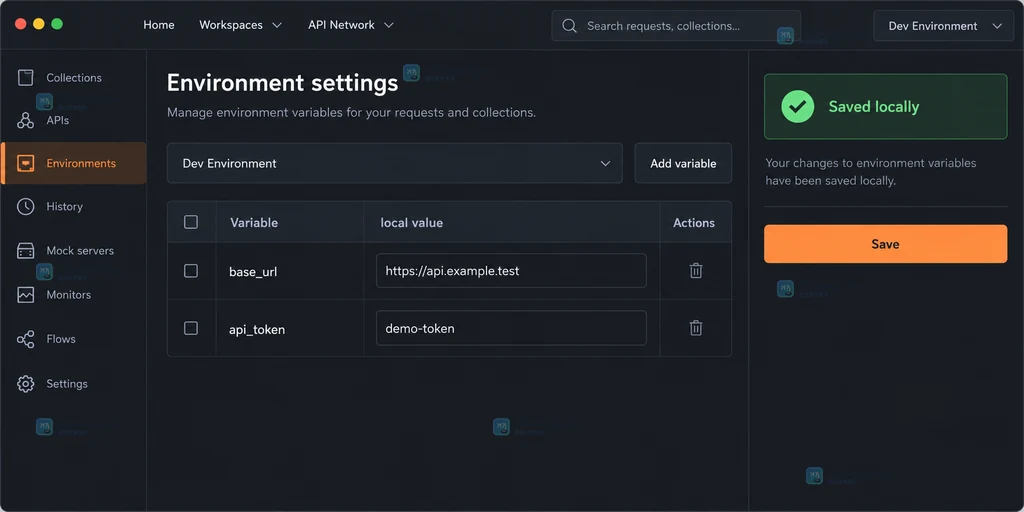Expand the API Network menu chevron
This screenshot has height=512, width=1024.
pyautogui.click(x=389, y=25)
